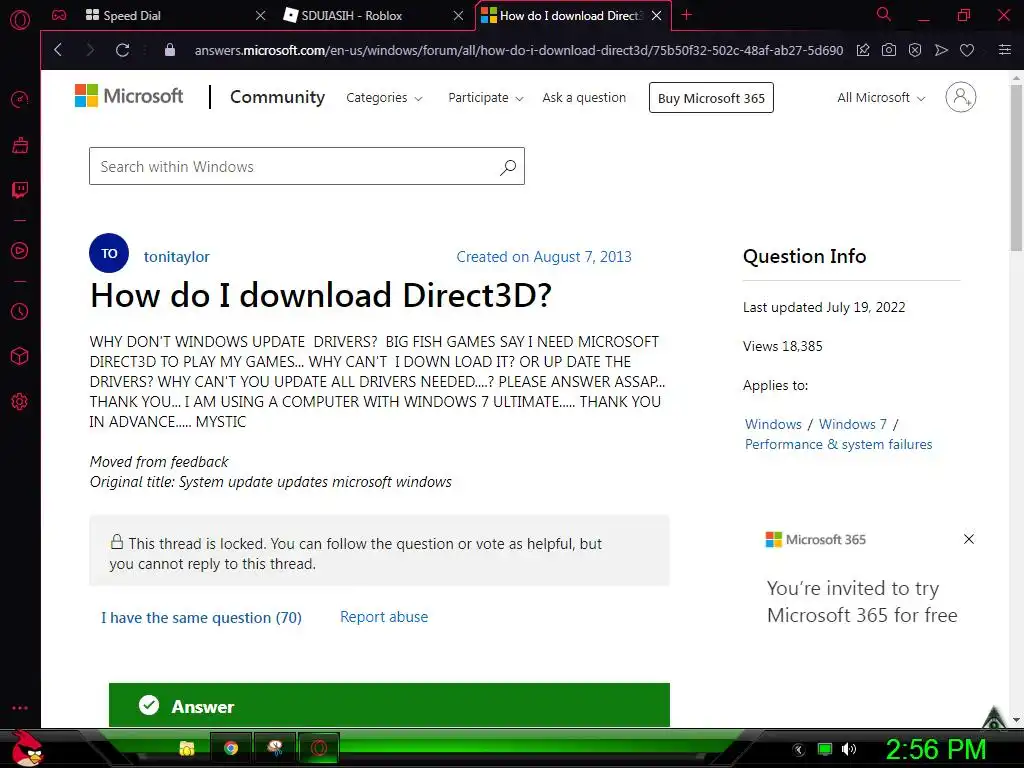Click I have the same question (70)
Image resolution: width=1024 pixels, height=768 pixels.
coord(201,618)
